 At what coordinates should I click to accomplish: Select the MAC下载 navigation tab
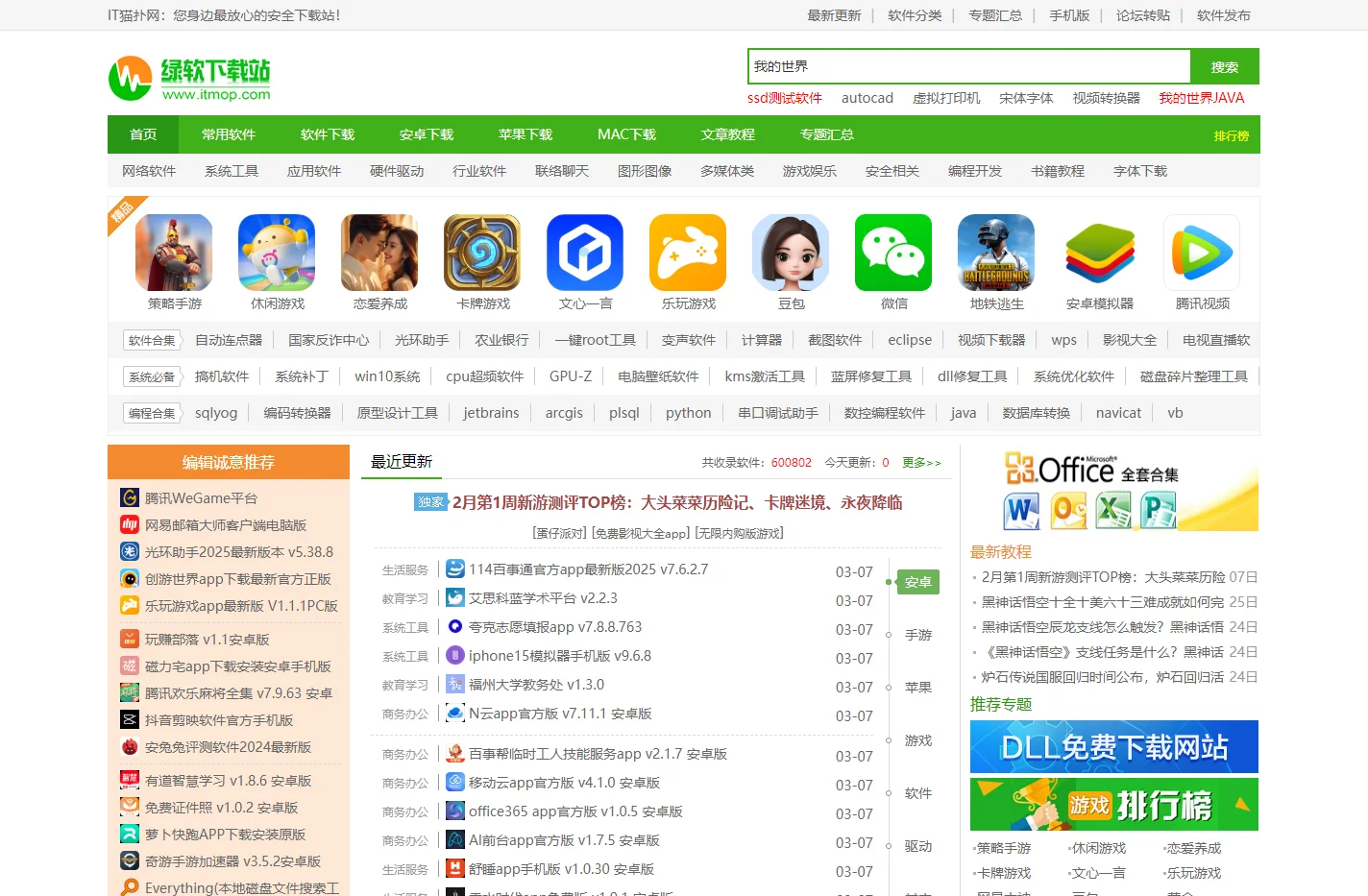[626, 134]
